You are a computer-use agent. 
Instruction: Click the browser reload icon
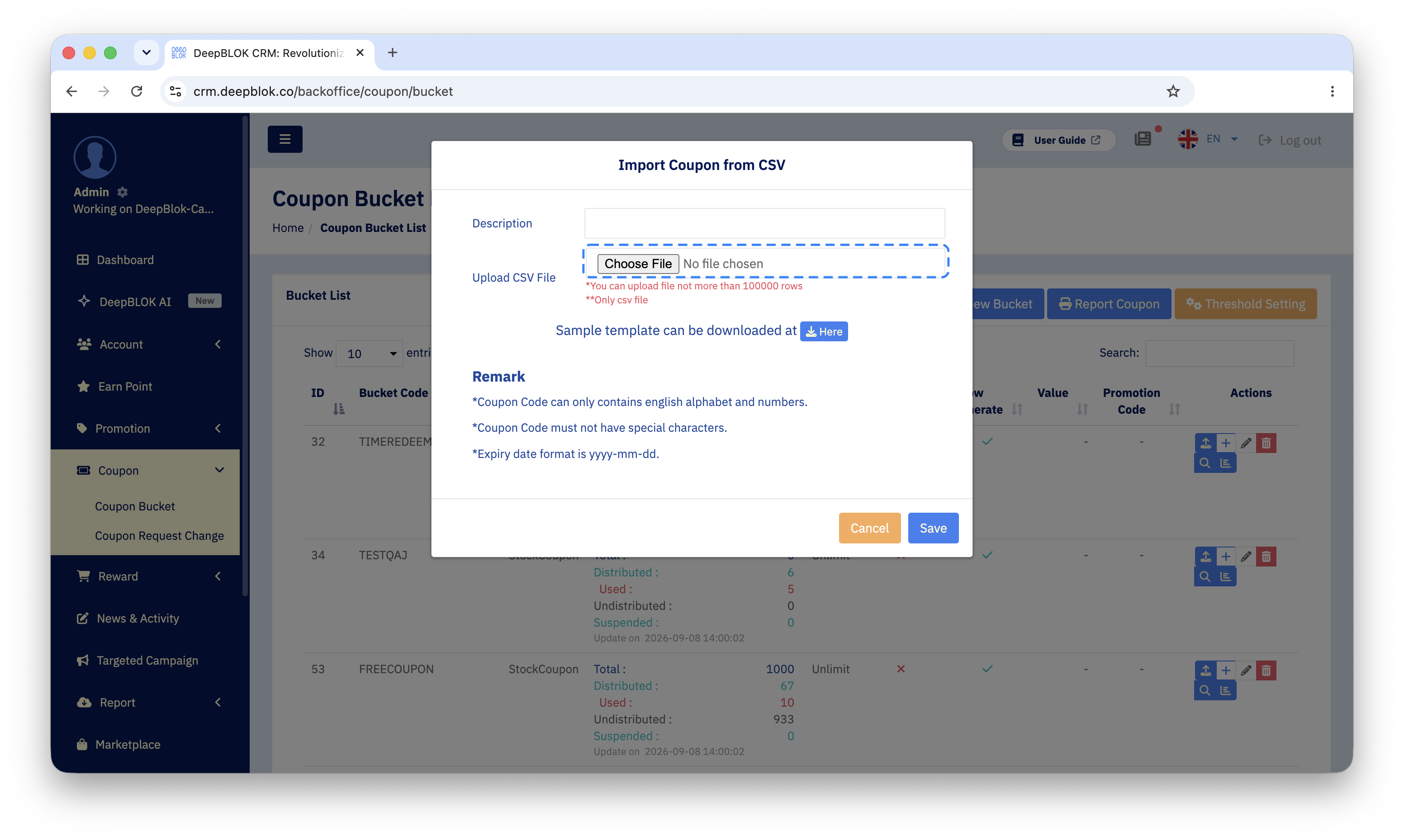(x=137, y=91)
